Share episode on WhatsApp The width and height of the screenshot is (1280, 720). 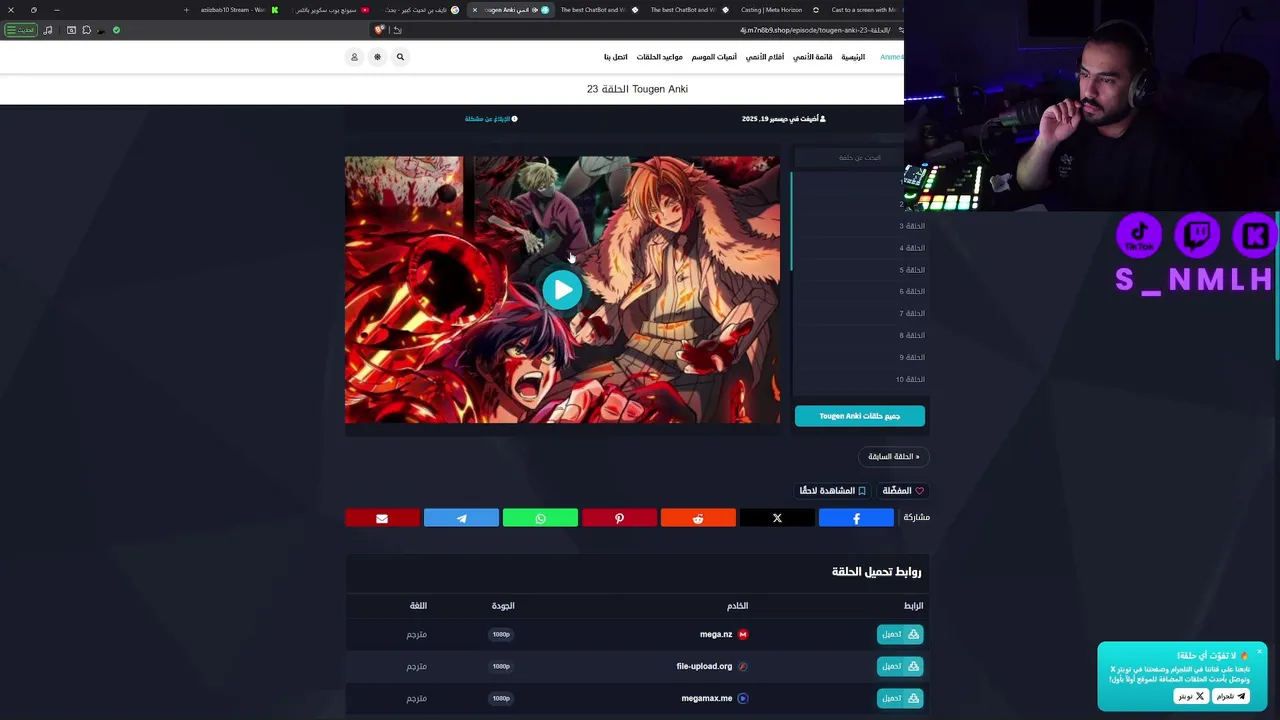[x=540, y=518]
